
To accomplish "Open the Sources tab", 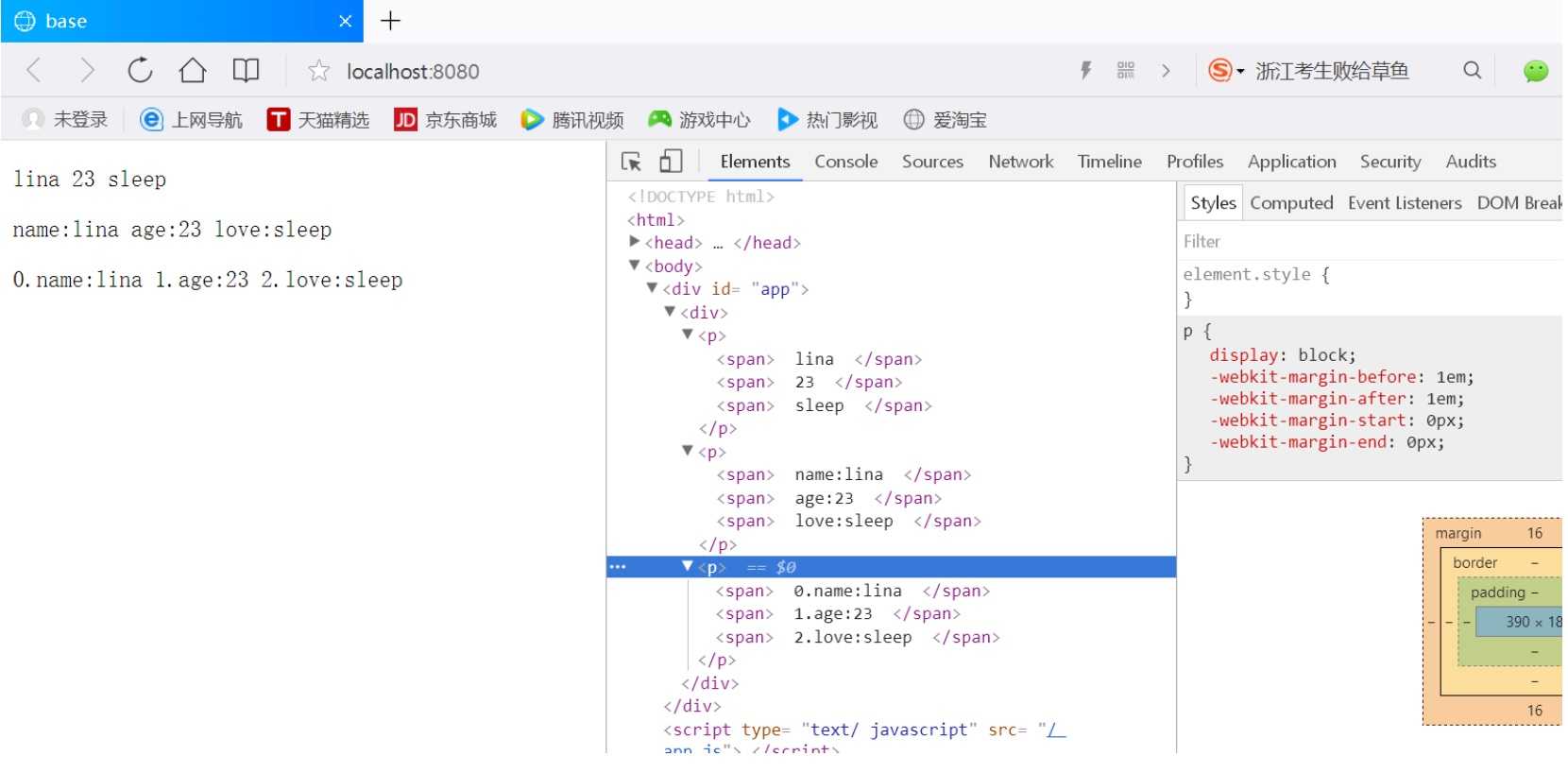I will point(932,162).
